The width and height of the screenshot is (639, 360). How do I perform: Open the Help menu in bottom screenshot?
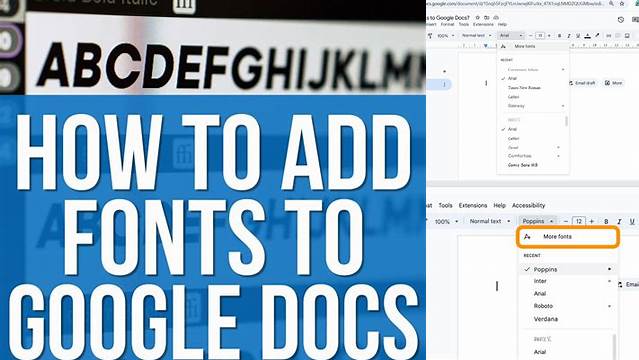point(500,205)
